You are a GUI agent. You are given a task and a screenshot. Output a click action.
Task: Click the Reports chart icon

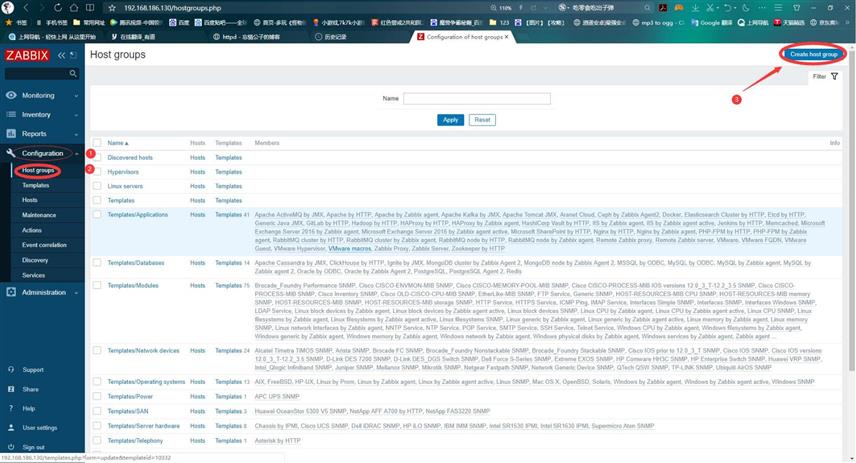11,134
